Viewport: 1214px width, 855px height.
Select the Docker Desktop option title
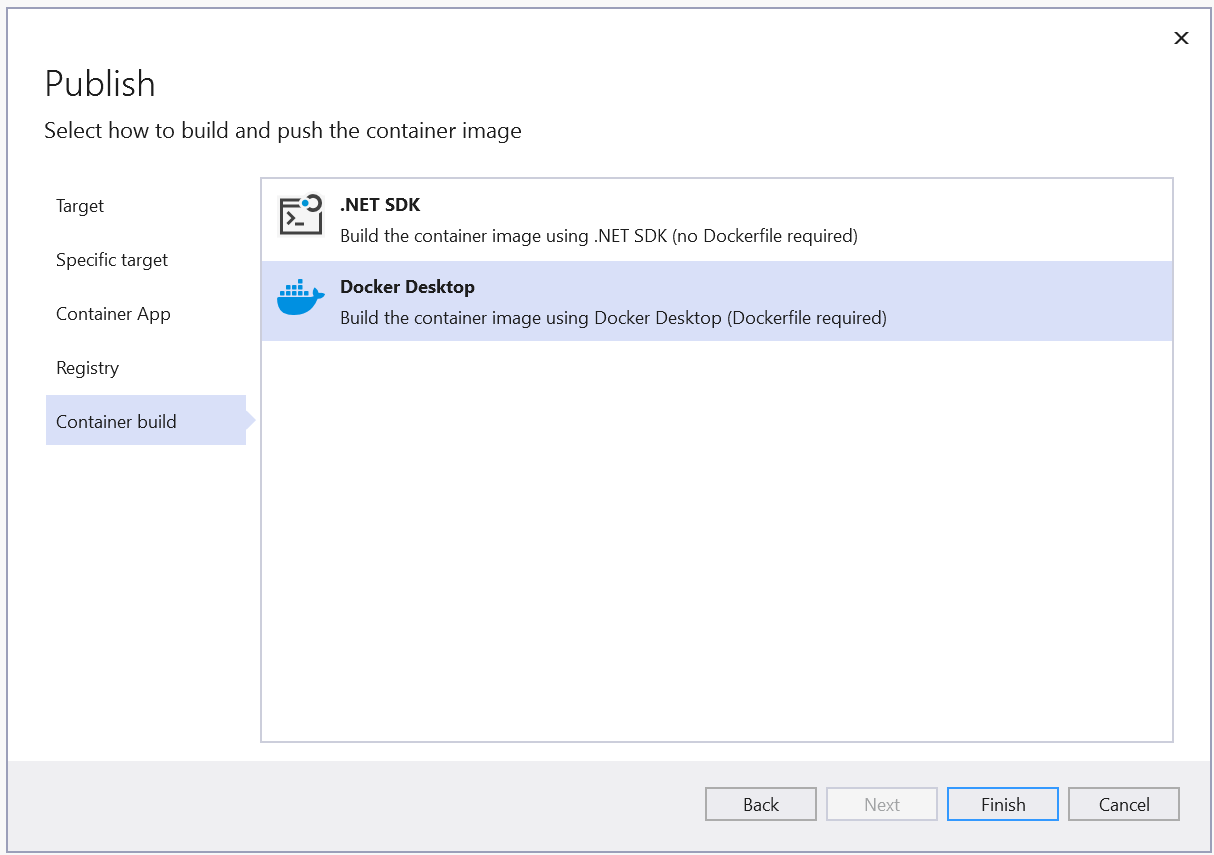[407, 287]
